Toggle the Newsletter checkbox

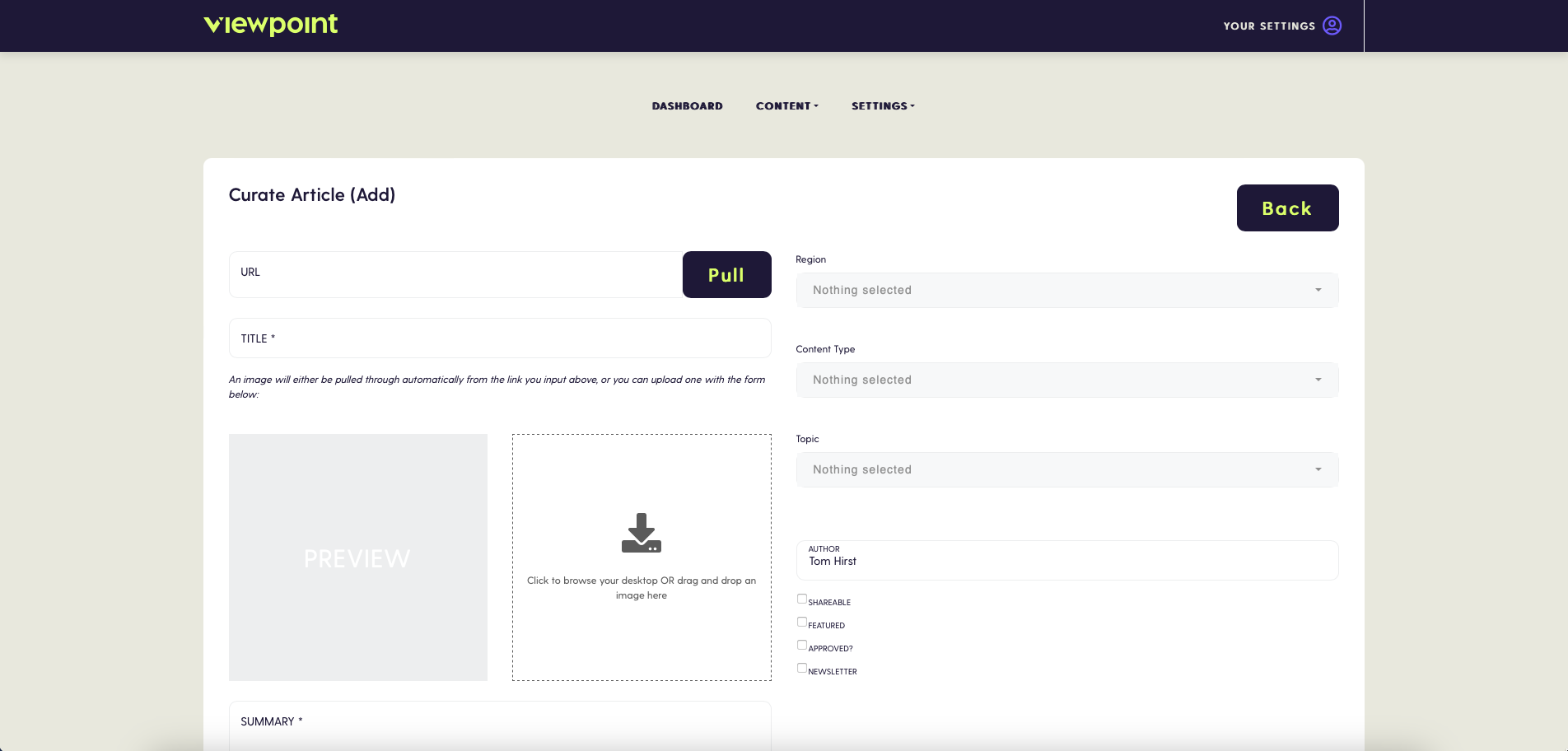pyautogui.click(x=801, y=668)
